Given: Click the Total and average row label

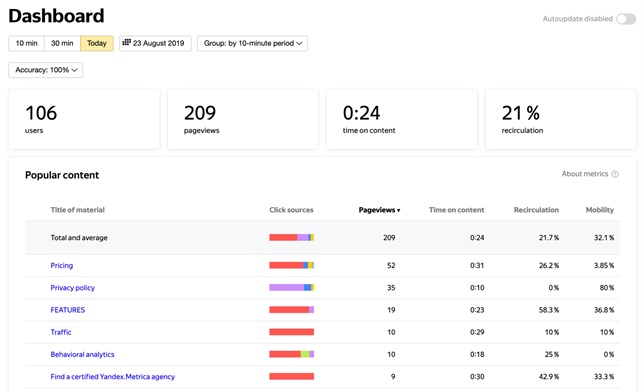Looking at the screenshot, I should tap(79, 238).
